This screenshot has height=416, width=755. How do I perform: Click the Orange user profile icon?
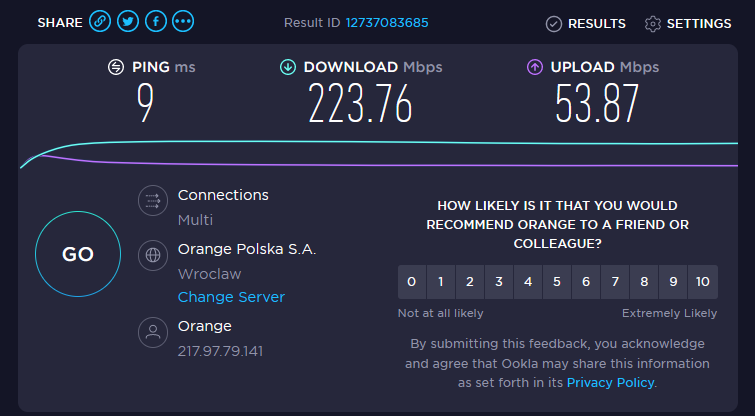tap(153, 333)
